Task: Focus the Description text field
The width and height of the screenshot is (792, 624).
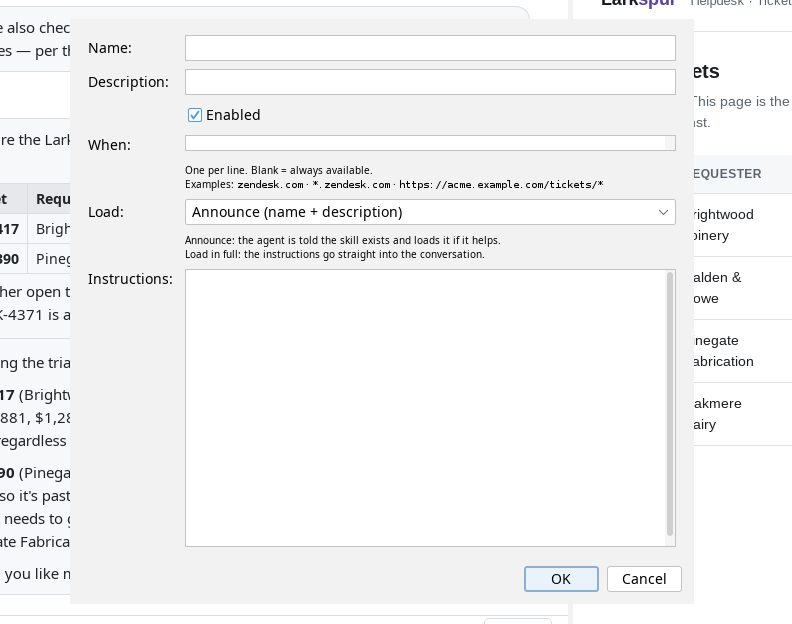Action: point(430,82)
